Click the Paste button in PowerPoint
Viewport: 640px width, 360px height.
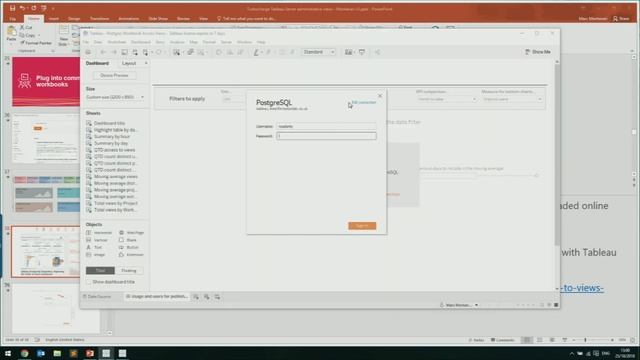11,33
